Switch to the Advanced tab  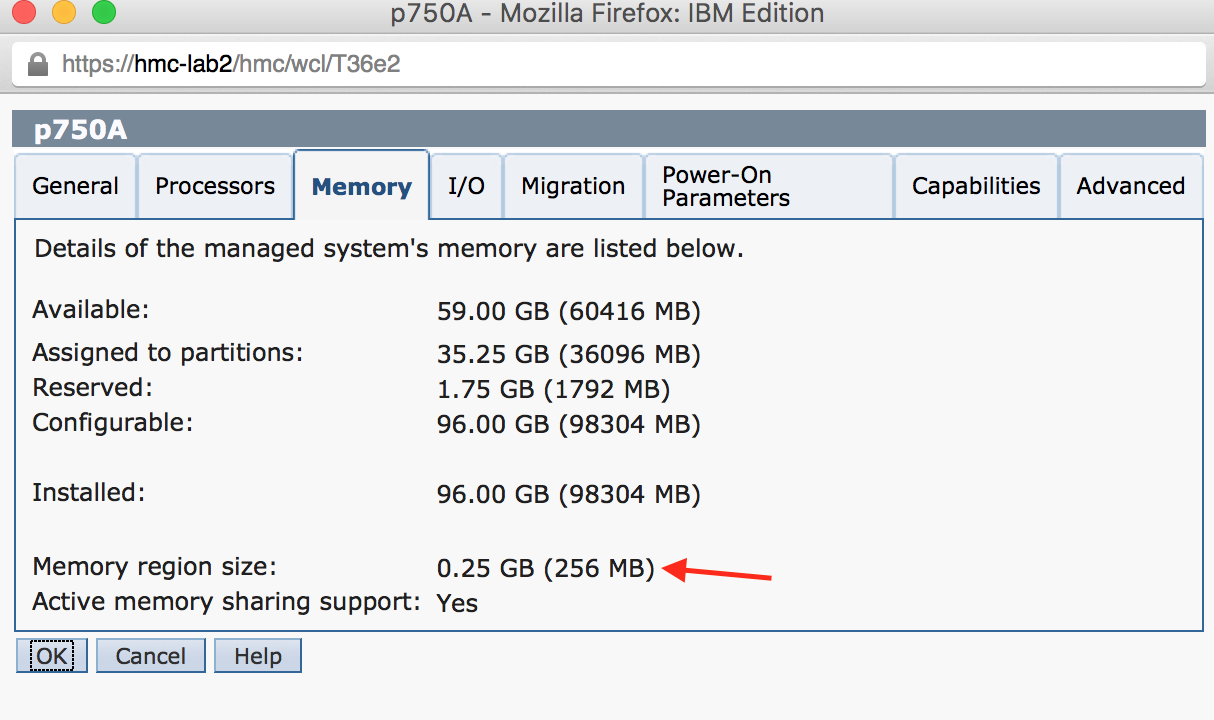point(1131,186)
